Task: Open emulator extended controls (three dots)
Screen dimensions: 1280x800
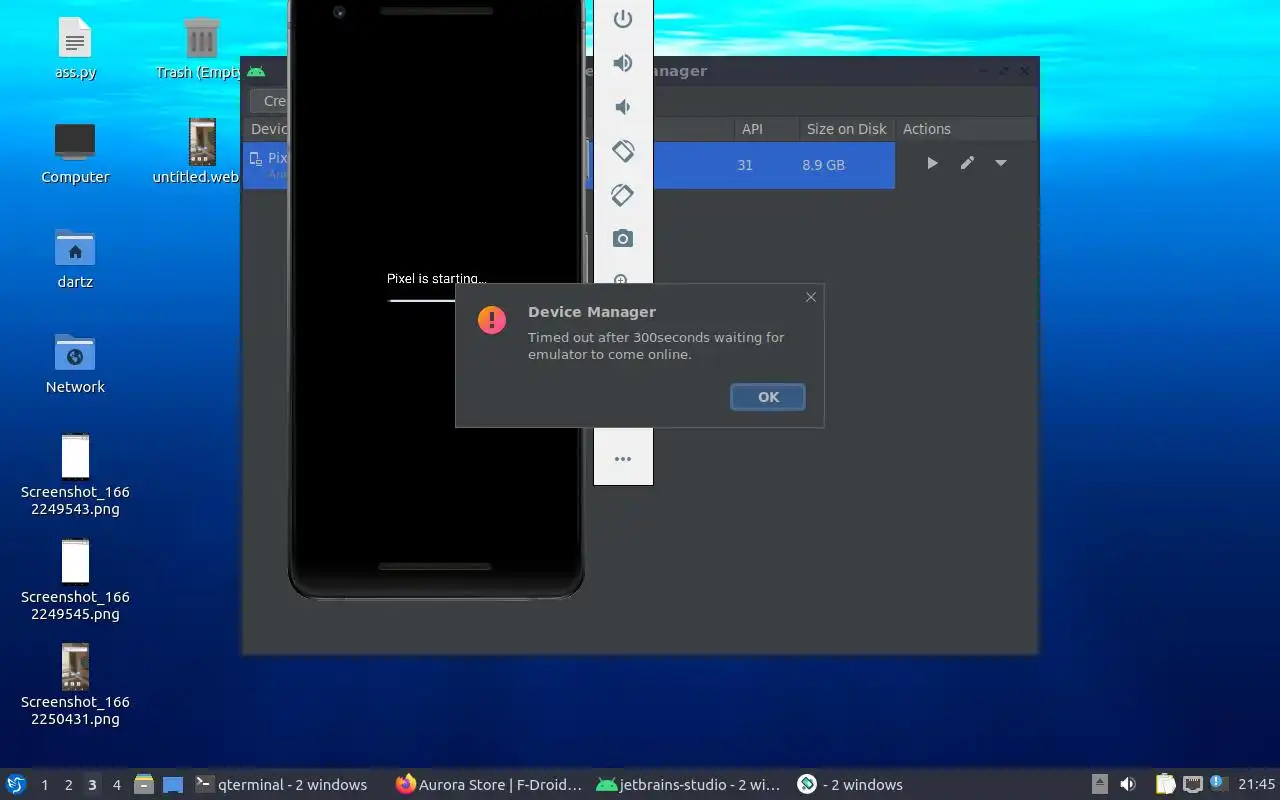Action: pos(623,459)
